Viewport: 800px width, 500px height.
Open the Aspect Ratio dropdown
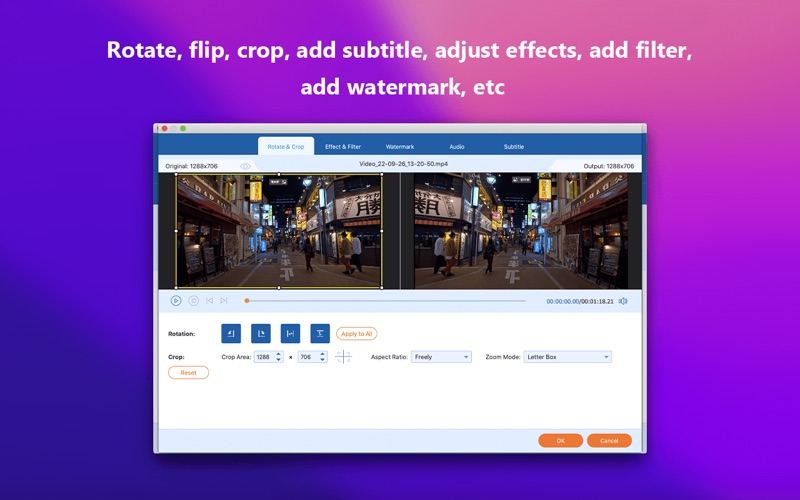(x=441, y=357)
